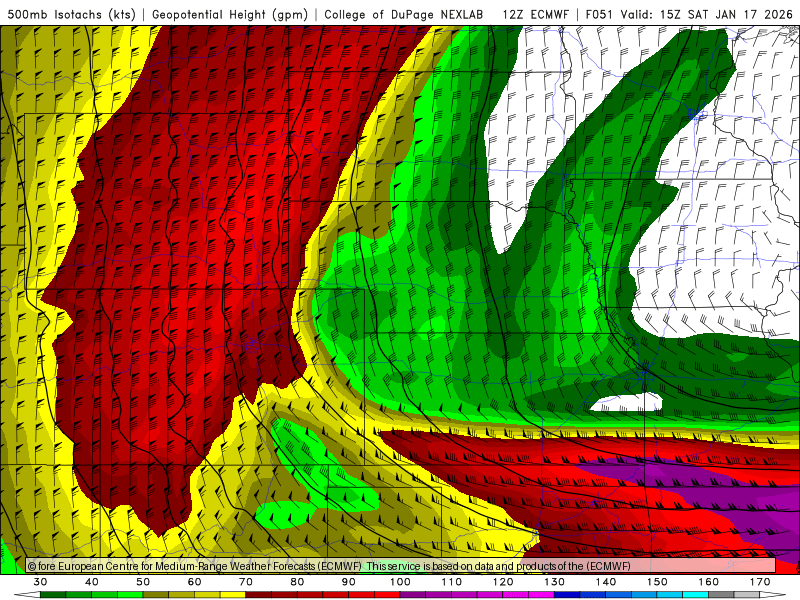
Task: Click the '170' value on the color scale
Action: [760, 582]
